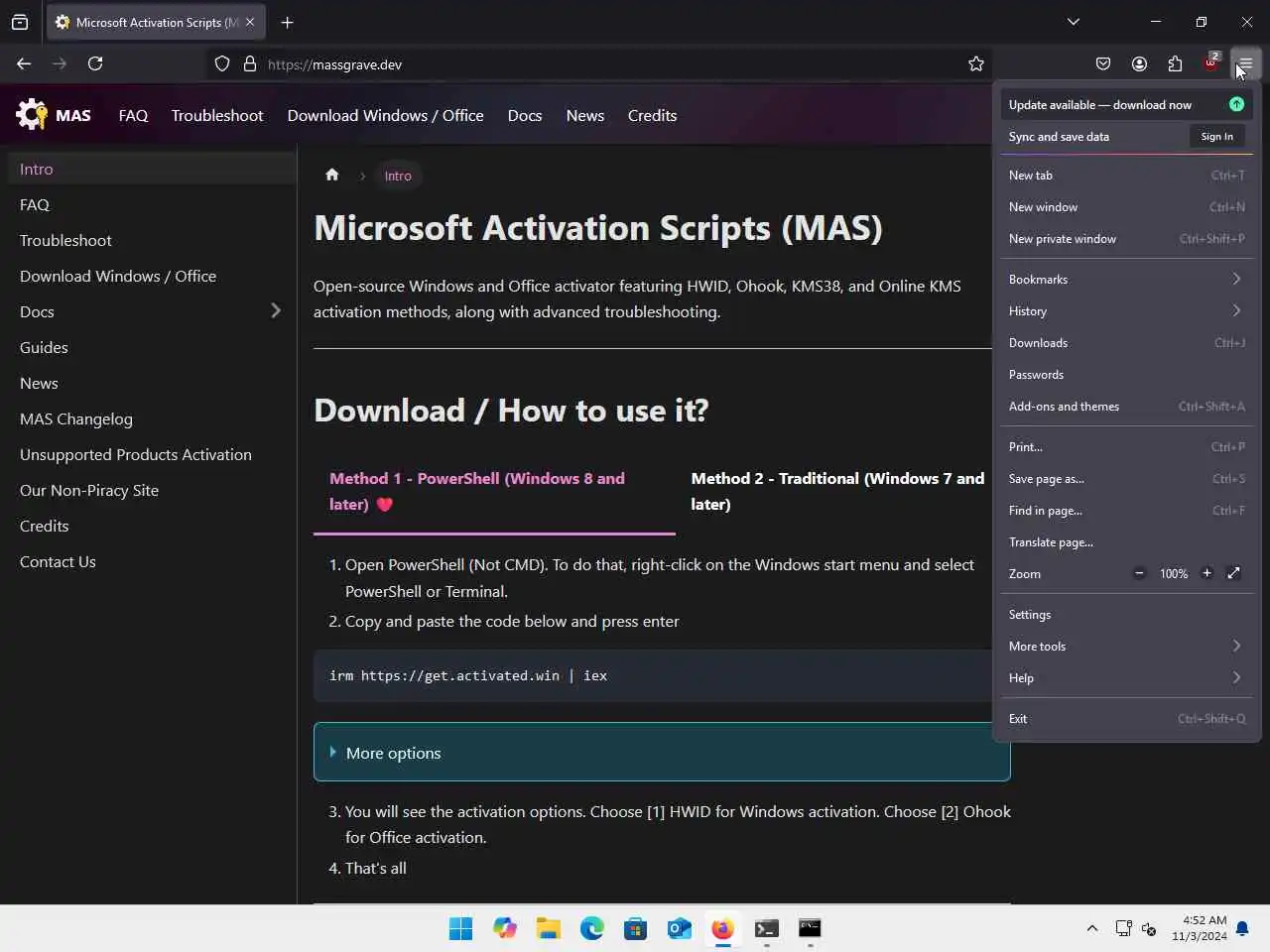Click the Sign In button

click(x=1216, y=136)
